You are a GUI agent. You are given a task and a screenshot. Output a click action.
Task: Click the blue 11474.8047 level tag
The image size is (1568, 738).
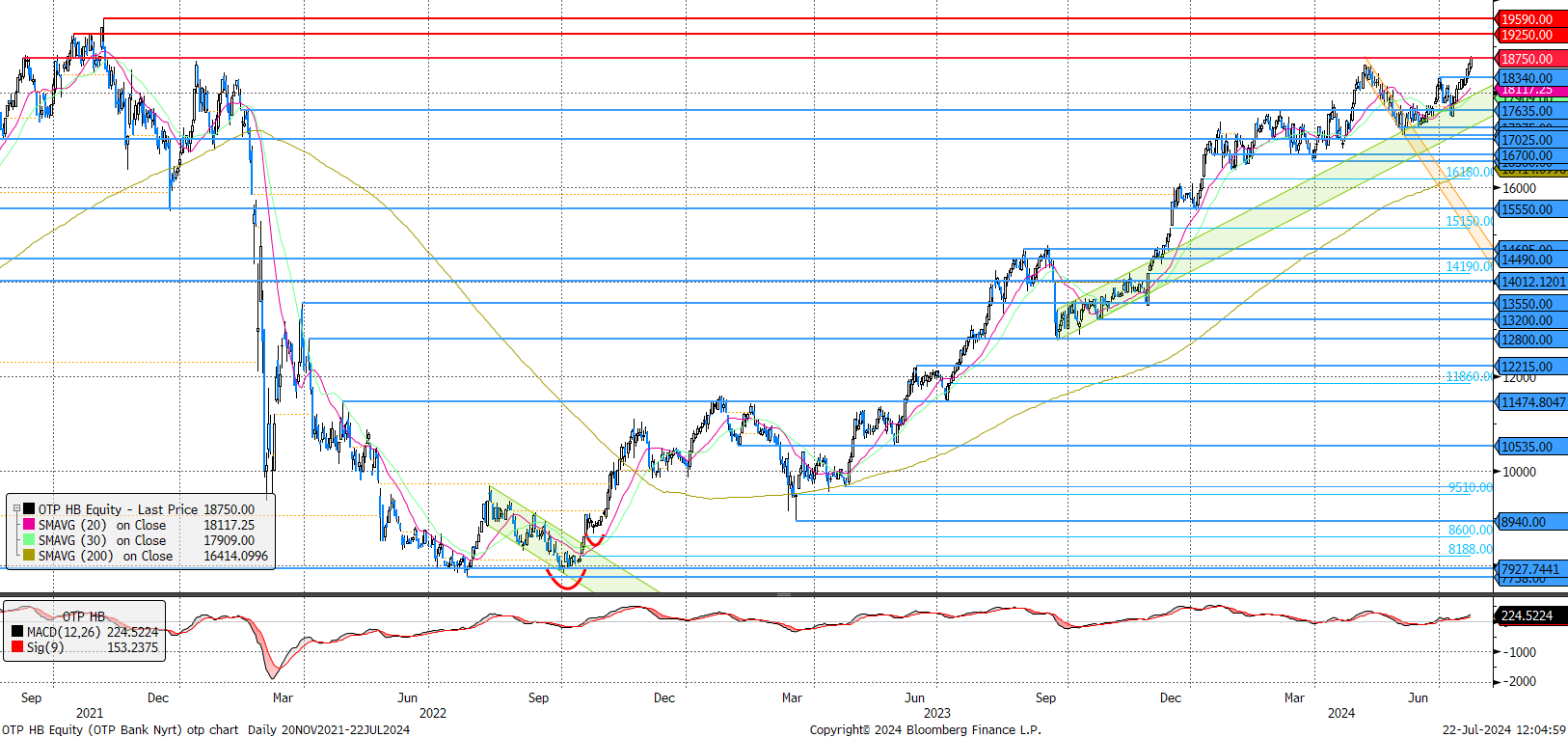tap(1530, 402)
